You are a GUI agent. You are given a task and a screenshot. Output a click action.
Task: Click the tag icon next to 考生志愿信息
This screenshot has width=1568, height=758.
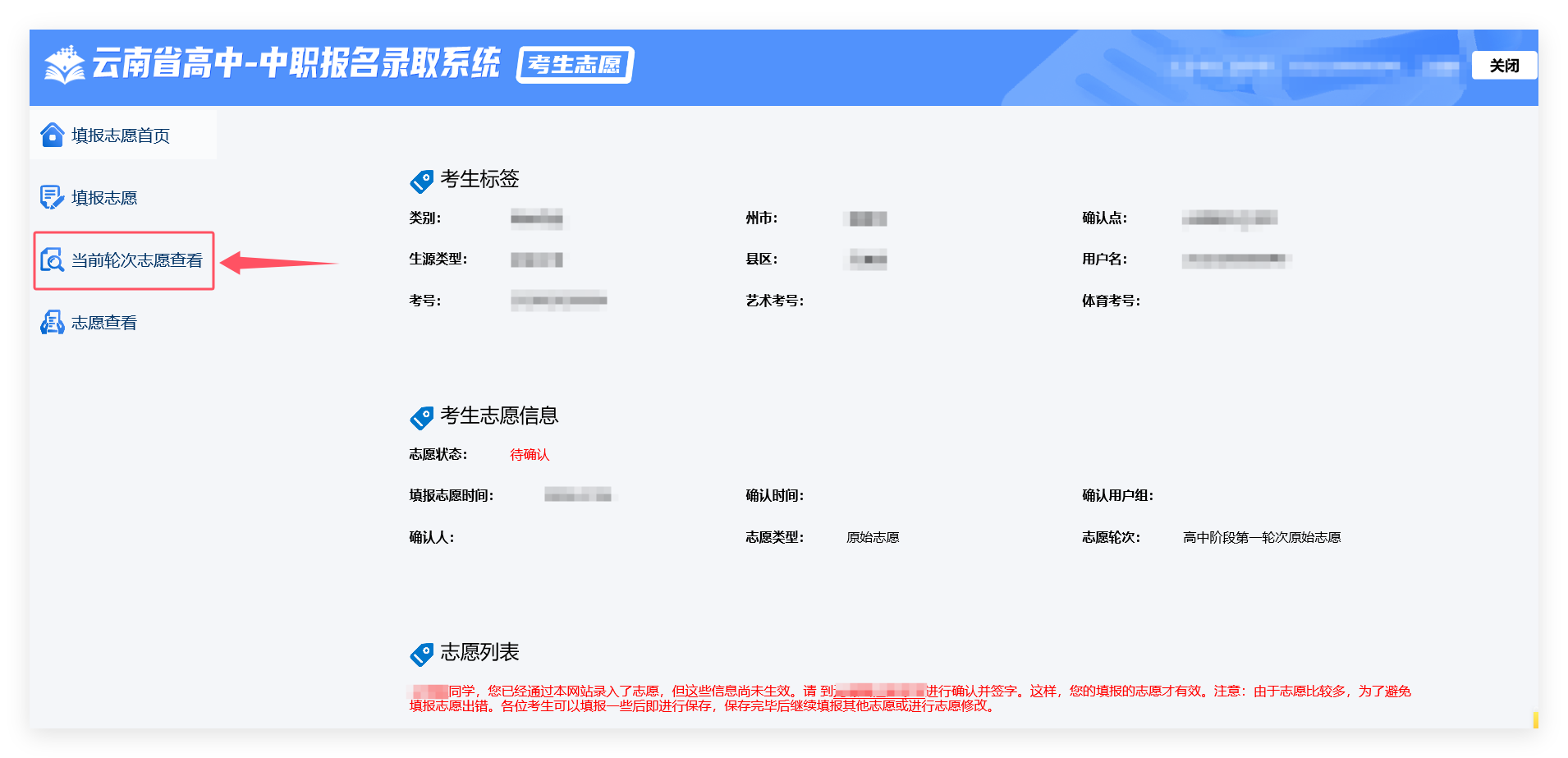point(421,417)
